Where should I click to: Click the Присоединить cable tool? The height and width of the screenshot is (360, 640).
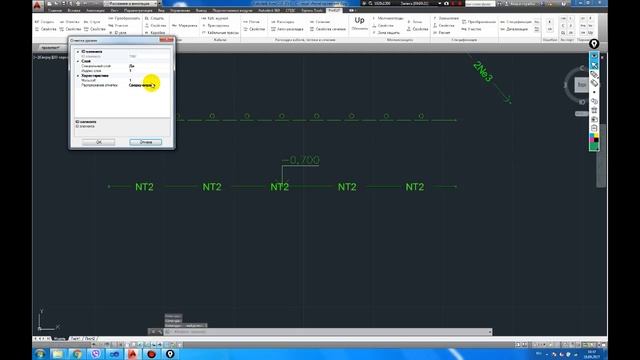tap(216, 25)
